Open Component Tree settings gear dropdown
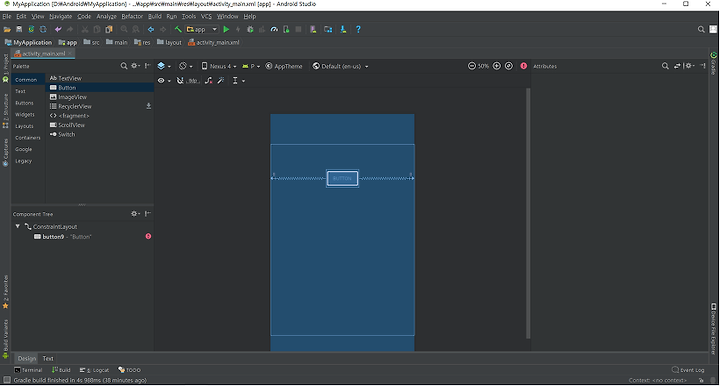The height and width of the screenshot is (386, 720). (x=135, y=213)
